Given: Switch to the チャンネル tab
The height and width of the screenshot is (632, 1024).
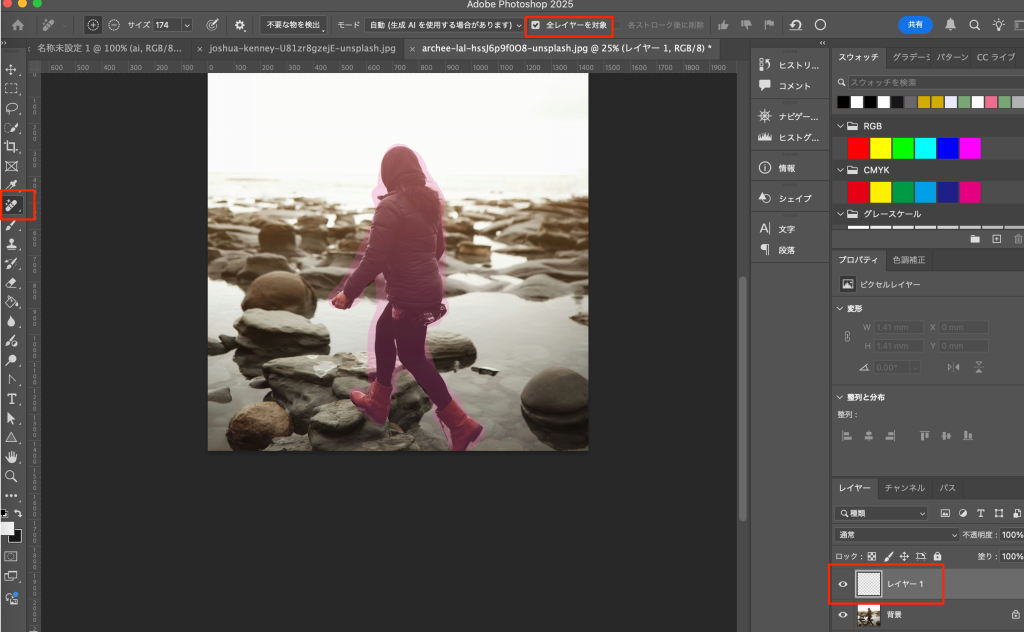Looking at the screenshot, I should (x=904, y=488).
